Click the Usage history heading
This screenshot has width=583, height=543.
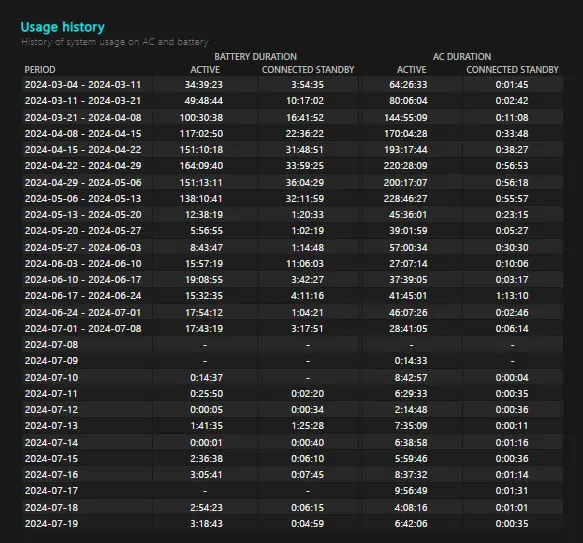pyautogui.click(x=62, y=27)
